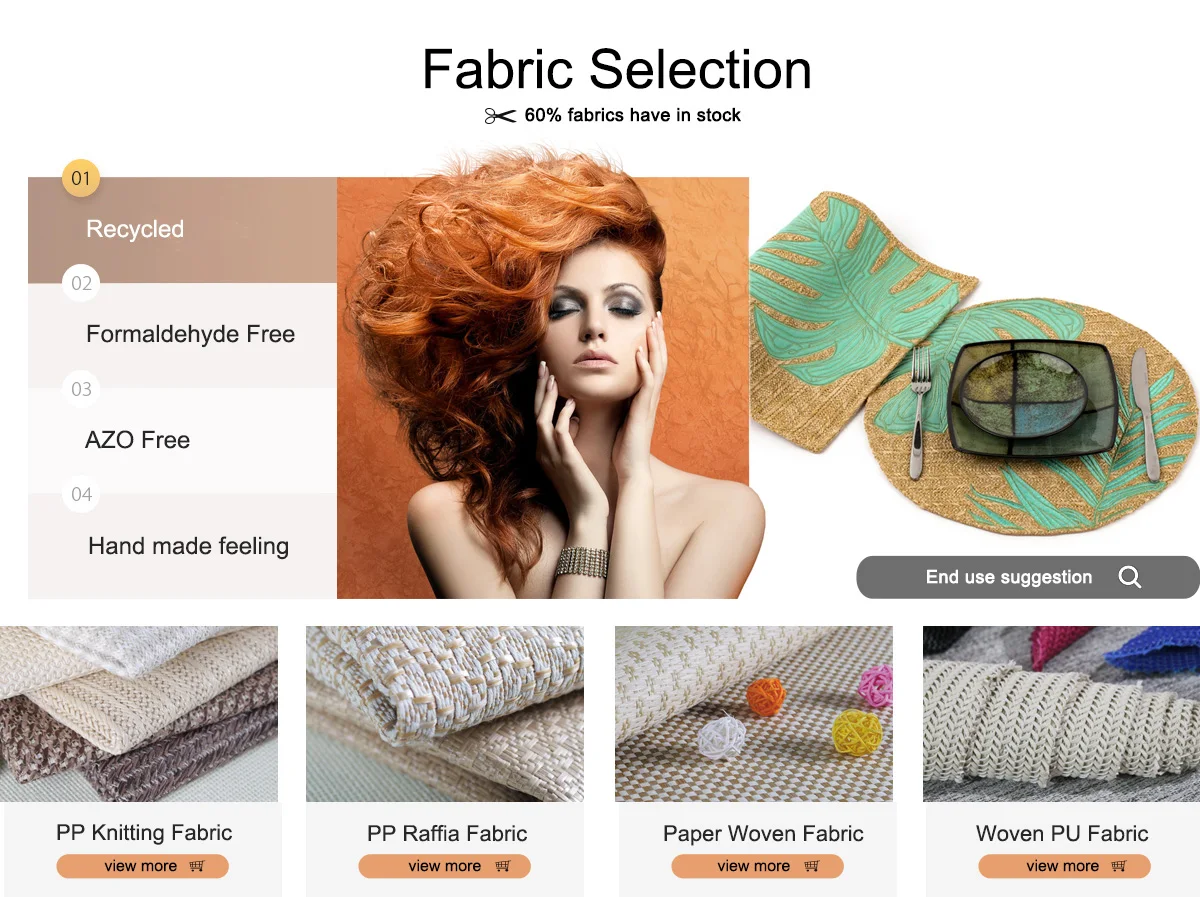Click the cart icon on Woven PU view more
The width and height of the screenshot is (1200, 897).
point(1119,866)
